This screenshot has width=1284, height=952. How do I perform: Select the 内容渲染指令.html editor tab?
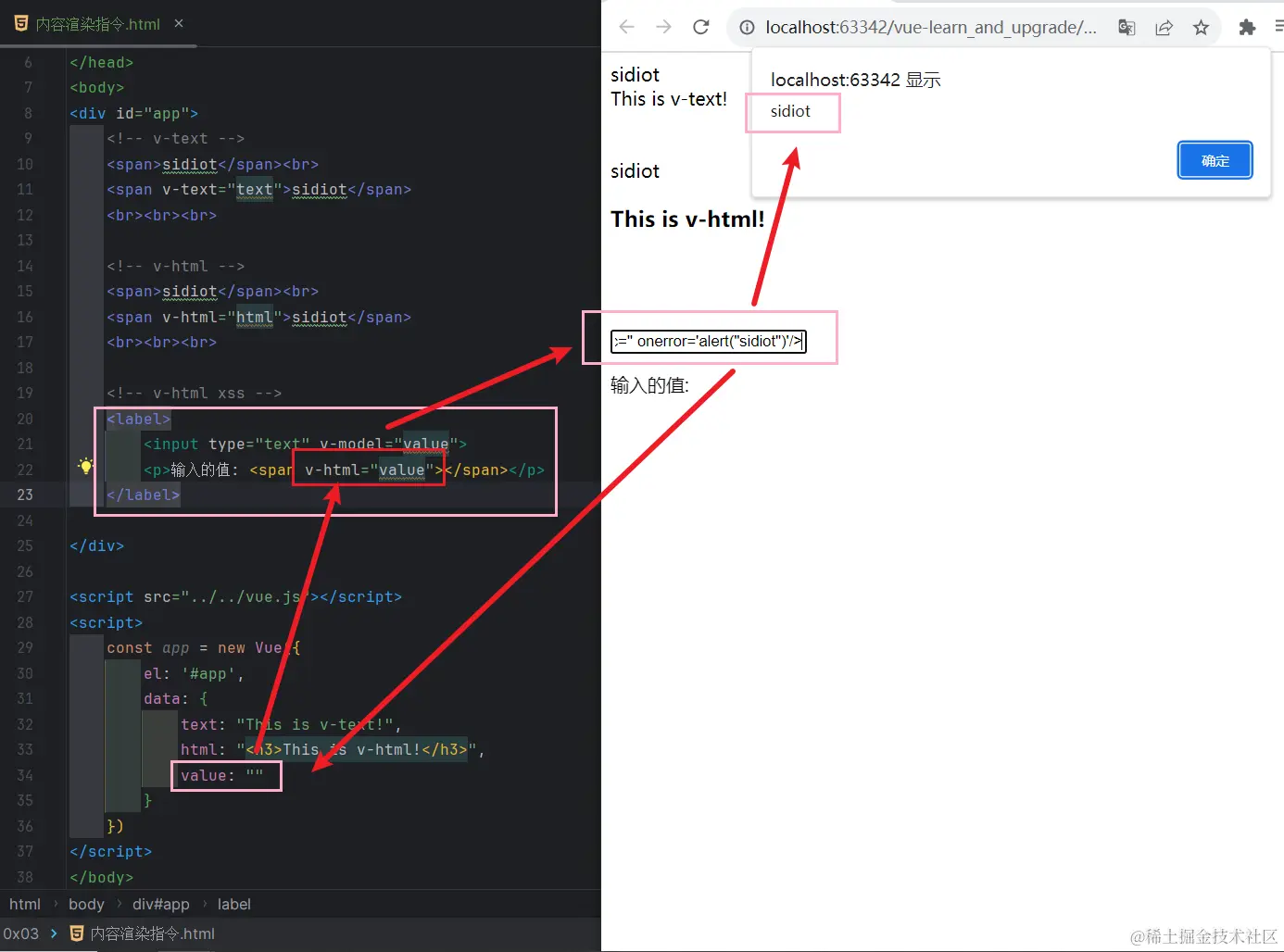98,24
